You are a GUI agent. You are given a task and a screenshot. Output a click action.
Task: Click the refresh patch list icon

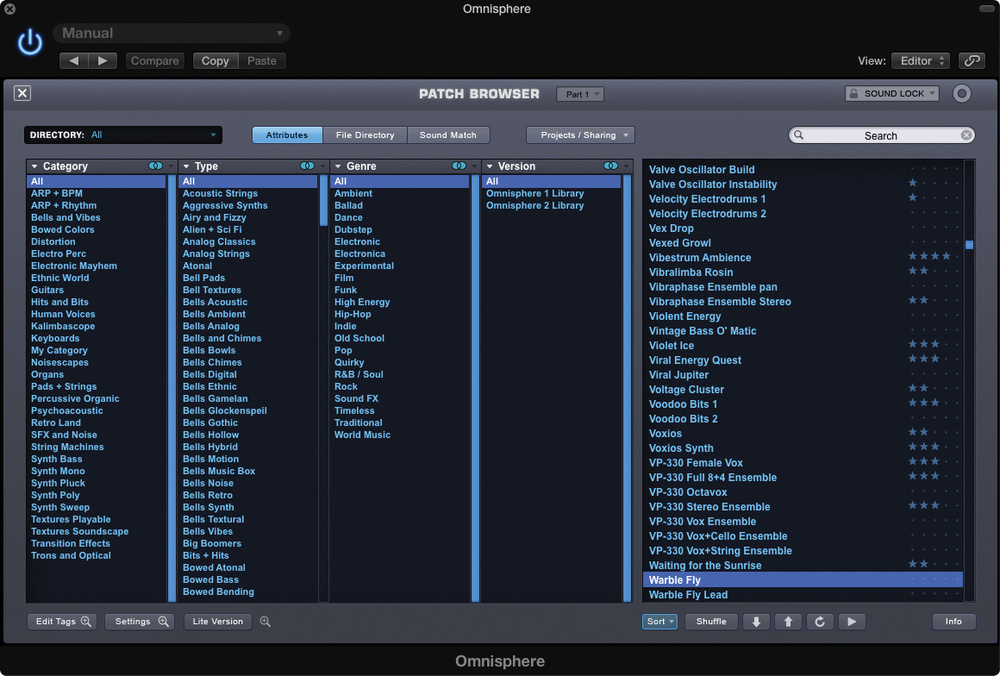click(820, 621)
